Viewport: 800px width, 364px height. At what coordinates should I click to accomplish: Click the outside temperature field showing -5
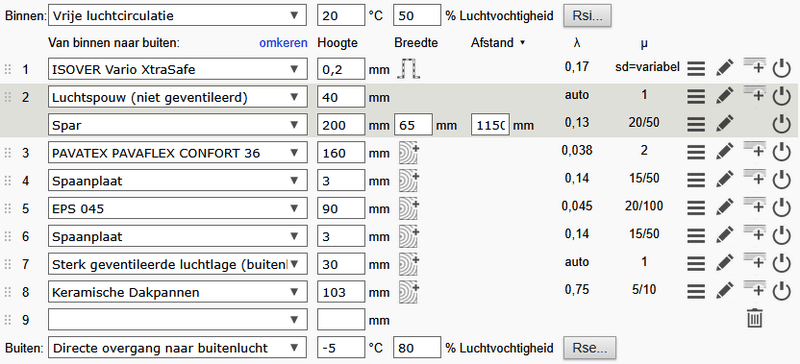click(x=341, y=348)
